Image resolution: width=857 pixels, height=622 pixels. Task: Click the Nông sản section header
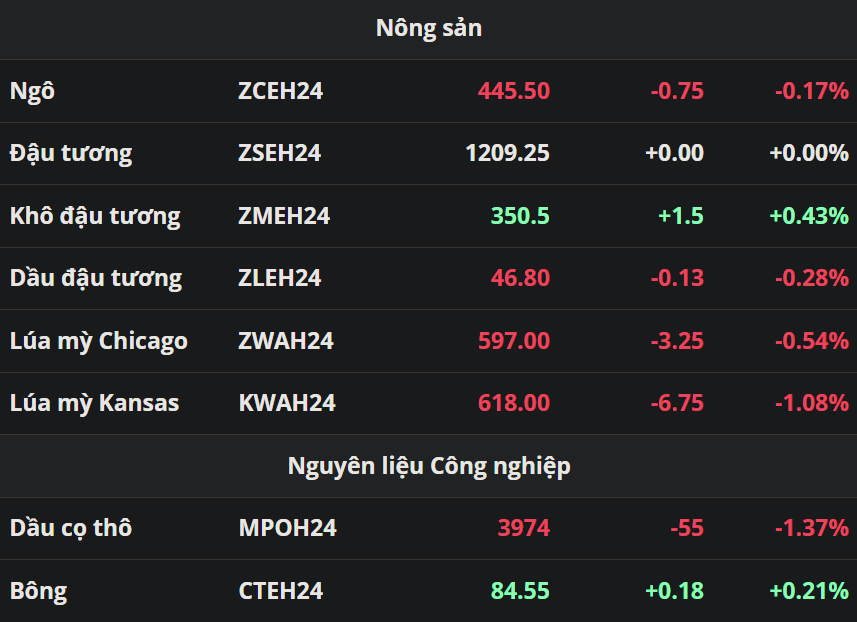point(428,28)
